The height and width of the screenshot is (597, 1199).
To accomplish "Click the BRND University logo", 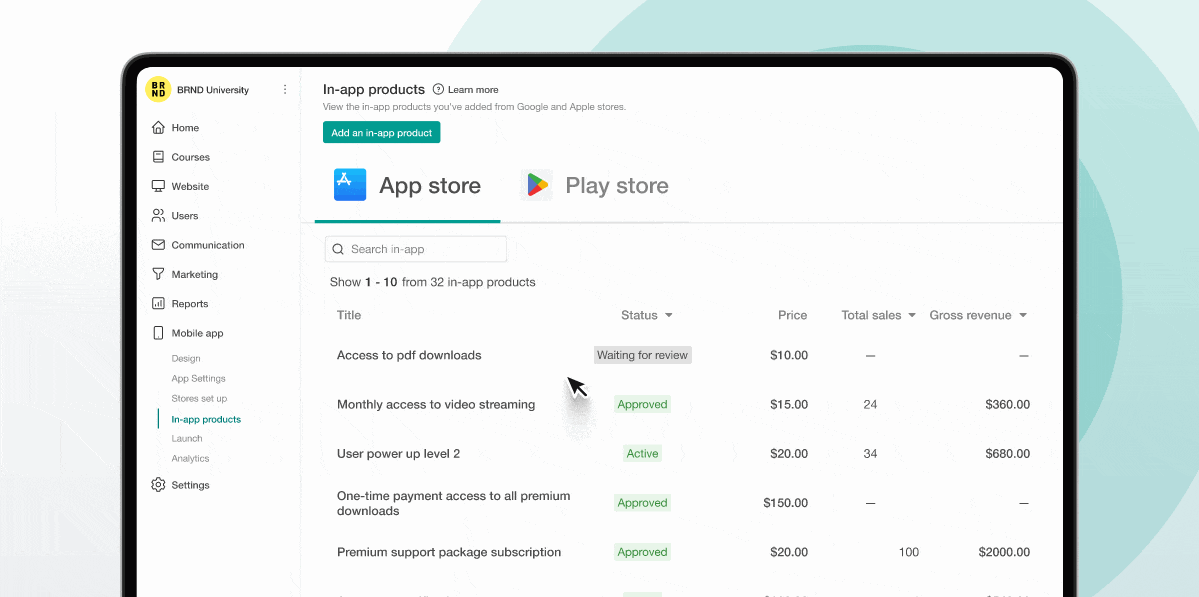I will 158,89.
